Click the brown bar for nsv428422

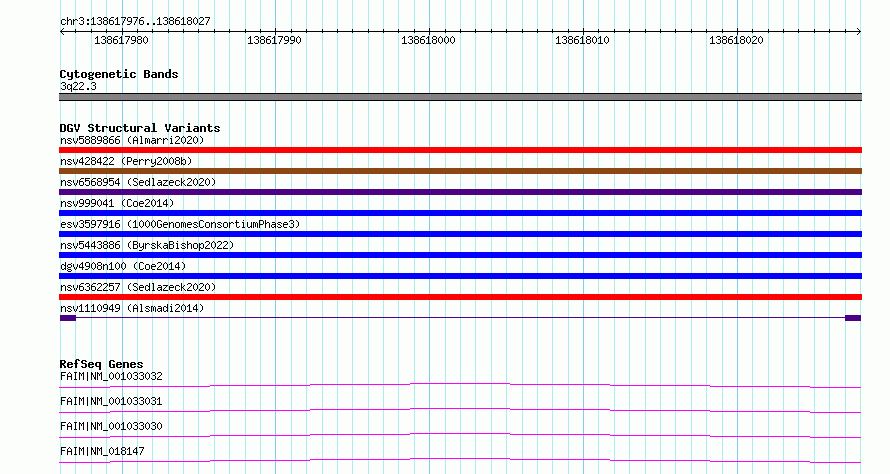tap(460, 171)
